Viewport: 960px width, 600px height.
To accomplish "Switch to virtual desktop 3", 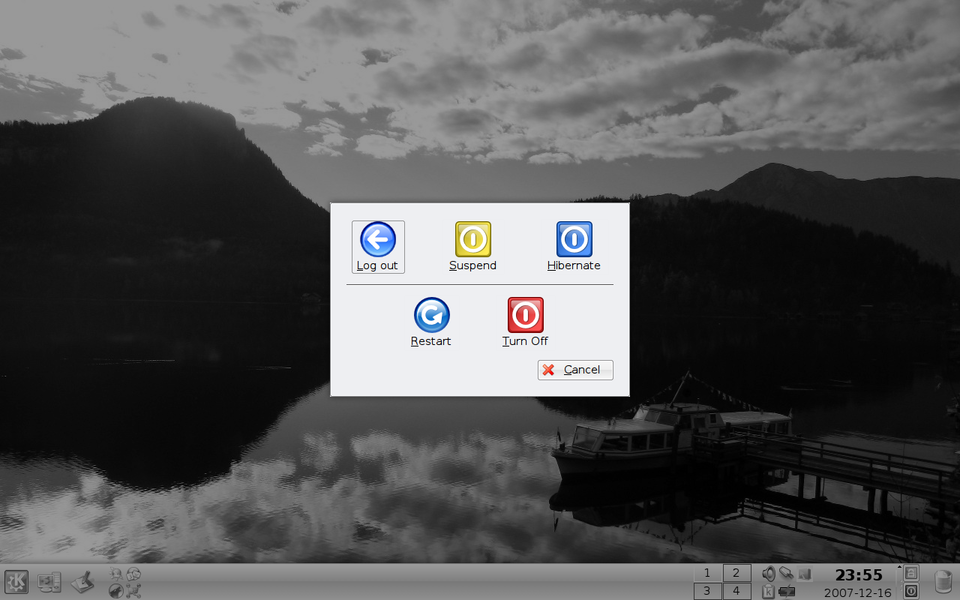I will pos(707,591).
